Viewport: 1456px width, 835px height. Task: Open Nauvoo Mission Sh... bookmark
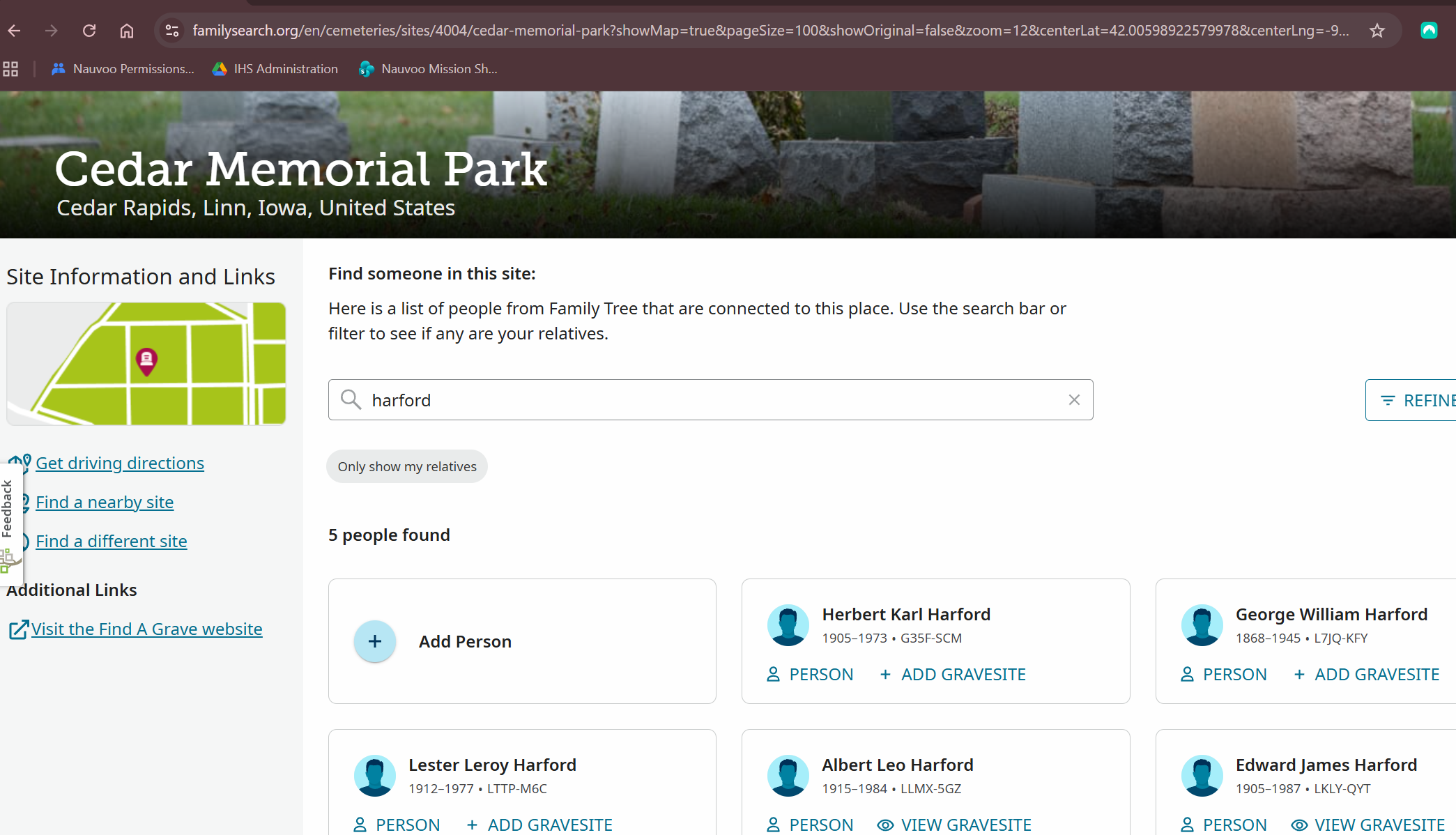click(428, 69)
